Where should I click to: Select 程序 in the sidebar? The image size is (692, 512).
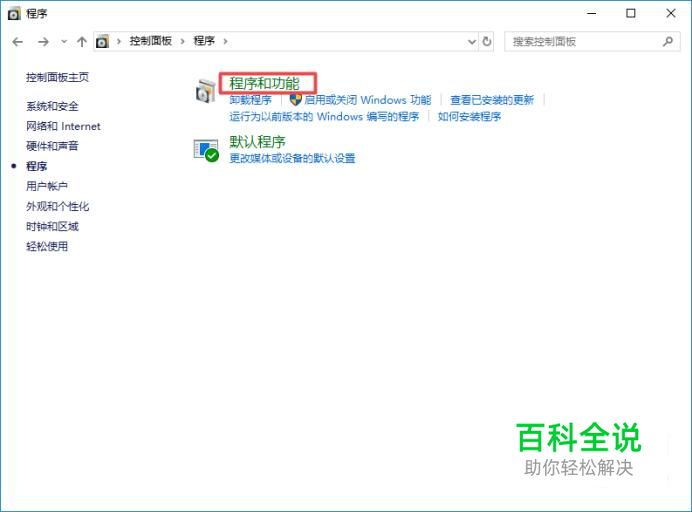point(37,166)
